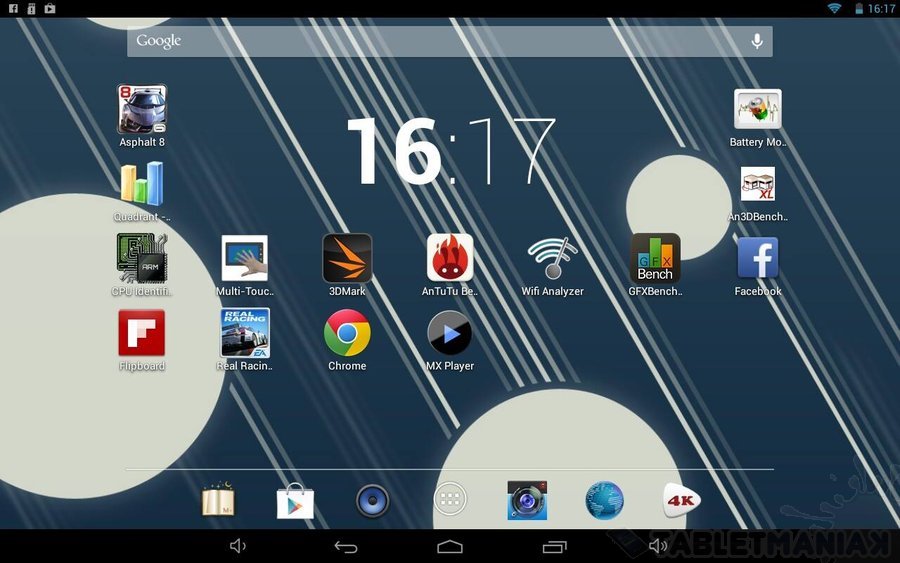Open the Play Store from the dock
This screenshot has width=900, height=563.
[295, 501]
